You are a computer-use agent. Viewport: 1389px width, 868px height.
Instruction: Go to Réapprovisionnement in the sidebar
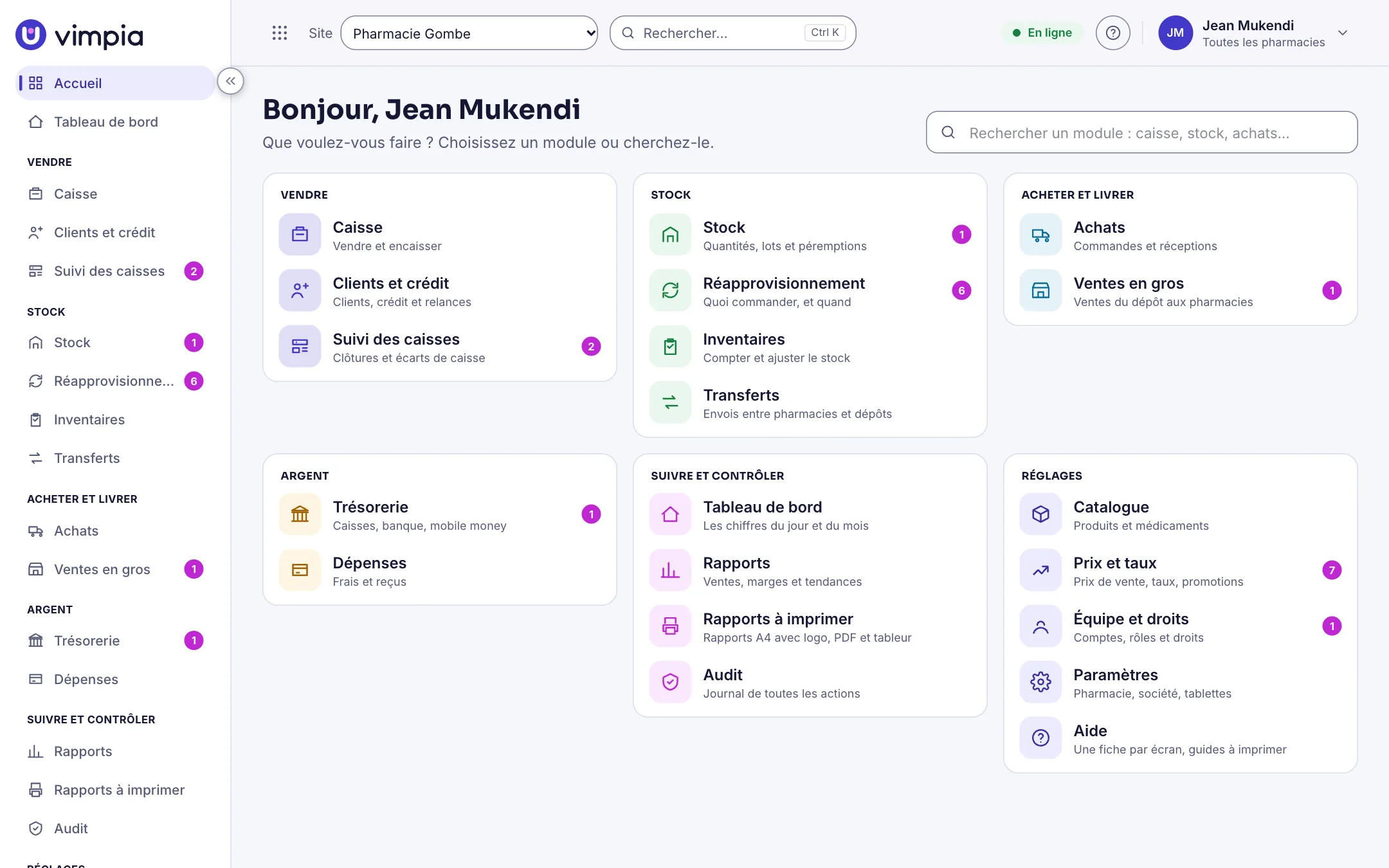pos(115,381)
